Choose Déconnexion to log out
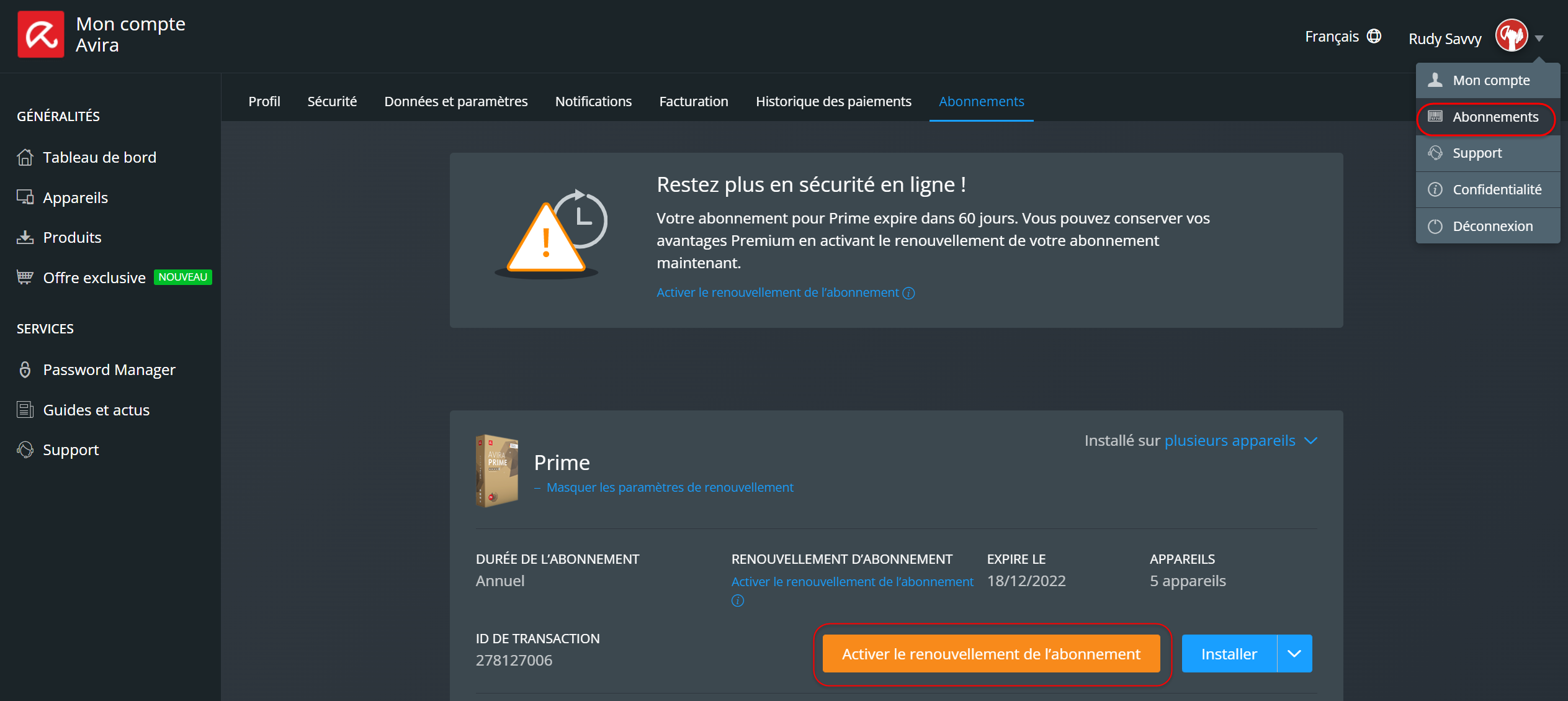Viewport: 1568px width, 701px height. pyautogui.click(x=1488, y=226)
